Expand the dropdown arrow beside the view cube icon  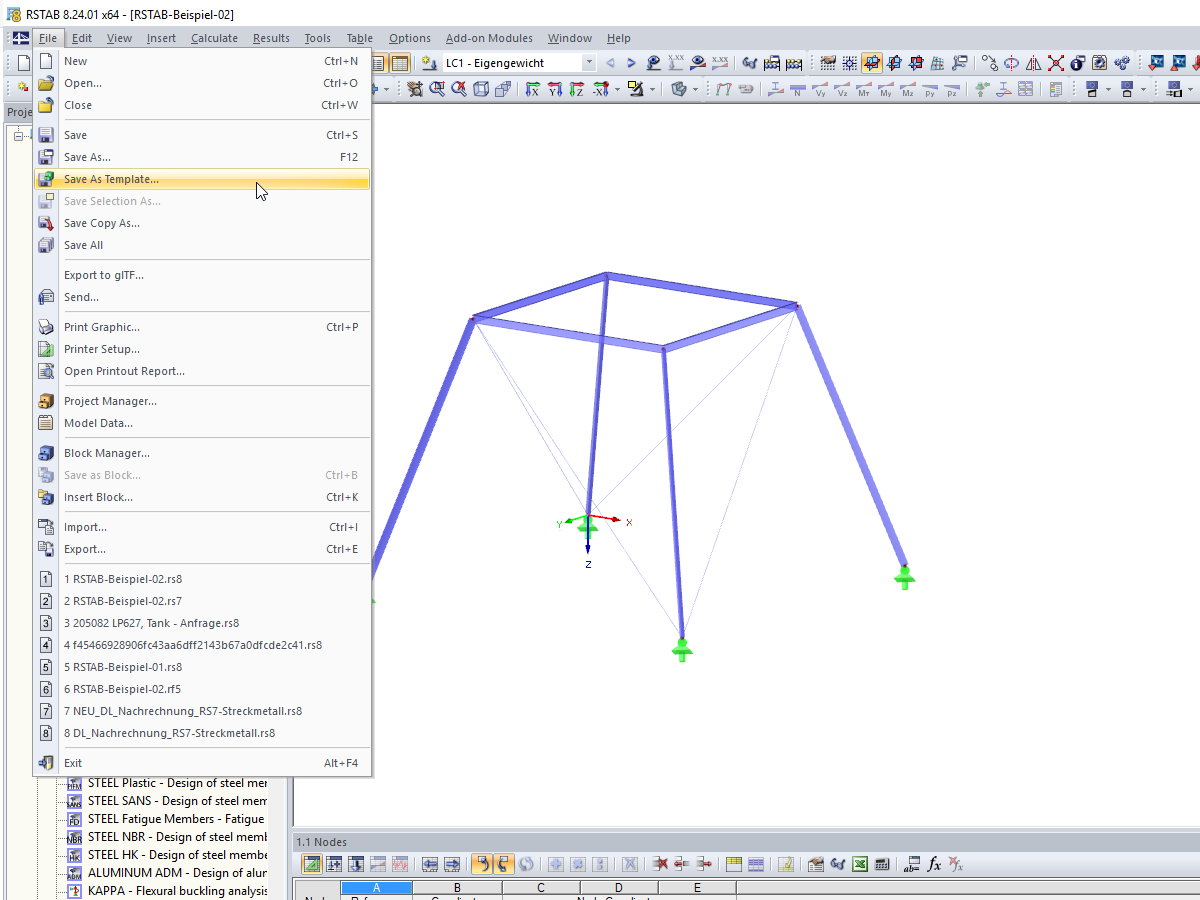pyautogui.click(x=694, y=89)
